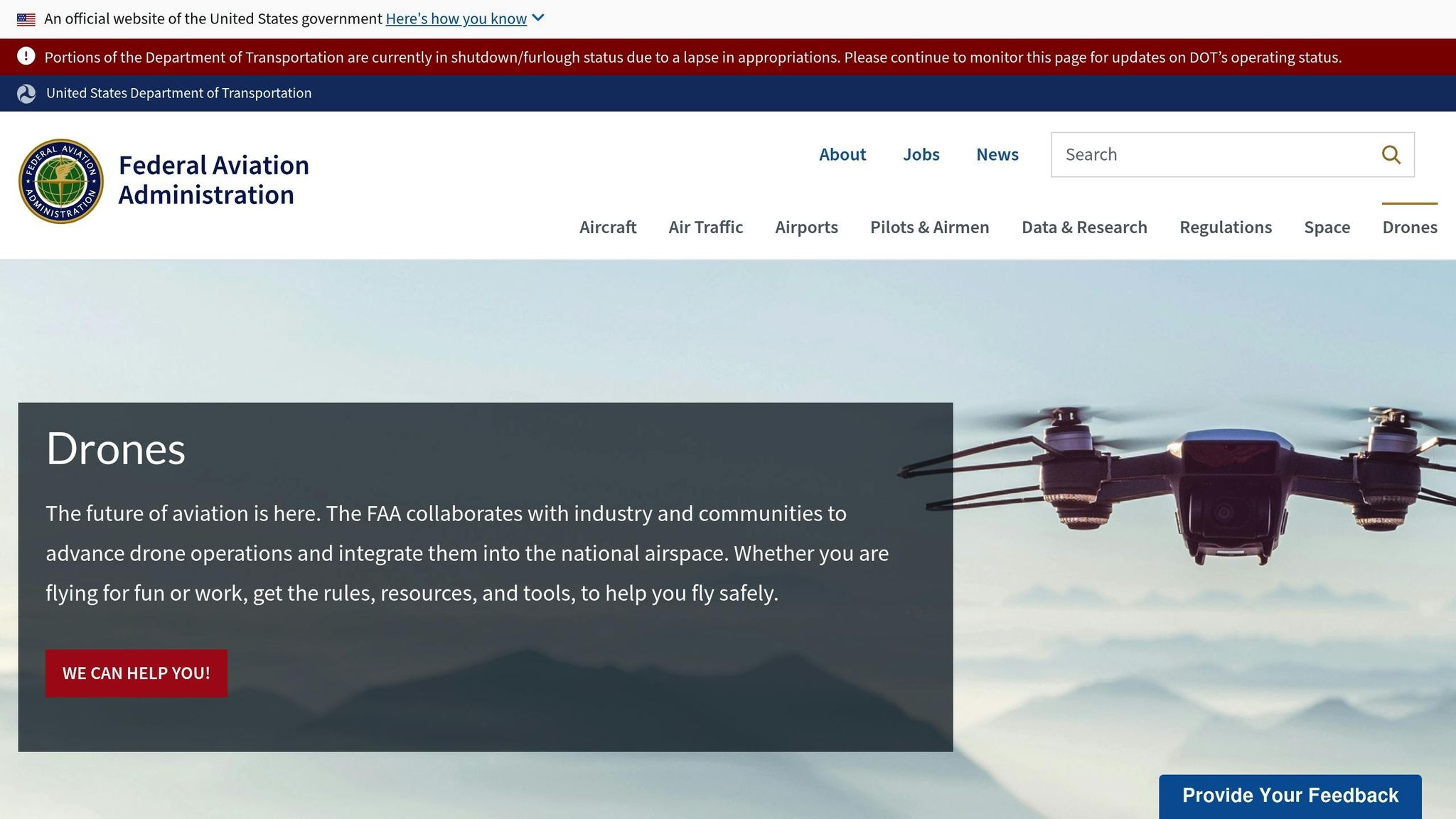Click inside the Search input field
This screenshot has width=1456, height=819.
[x=1209, y=154]
